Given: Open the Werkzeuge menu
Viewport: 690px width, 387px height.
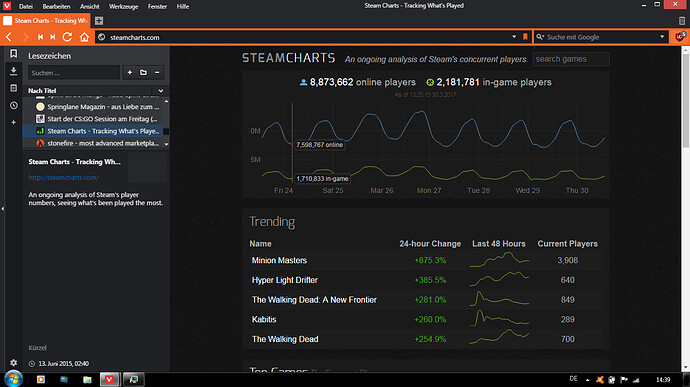Looking at the screenshot, I should tap(123, 7).
